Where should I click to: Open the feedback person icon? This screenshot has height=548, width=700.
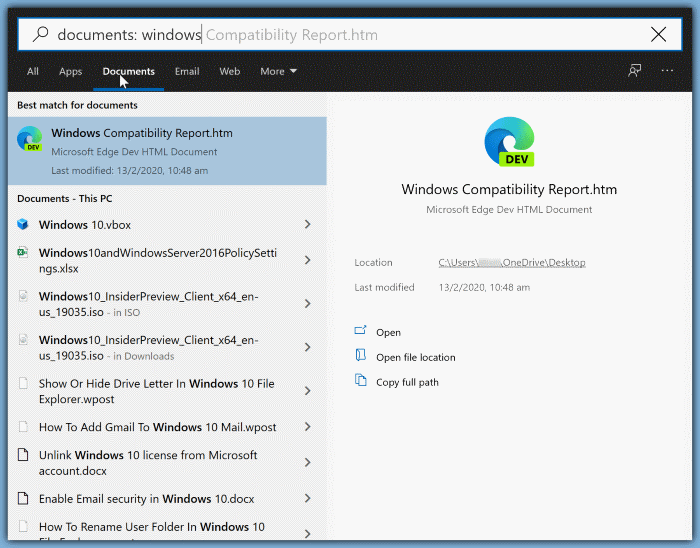click(x=634, y=71)
